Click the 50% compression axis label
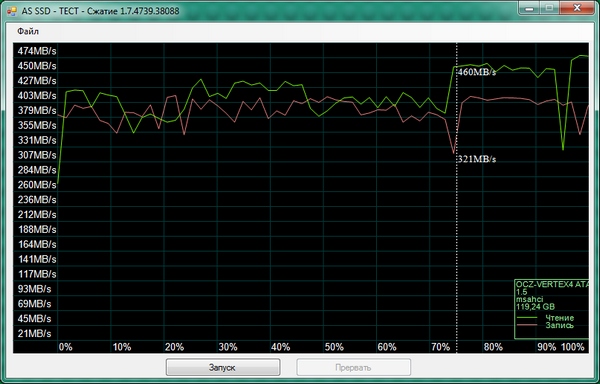600x384 pixels. 334,347
